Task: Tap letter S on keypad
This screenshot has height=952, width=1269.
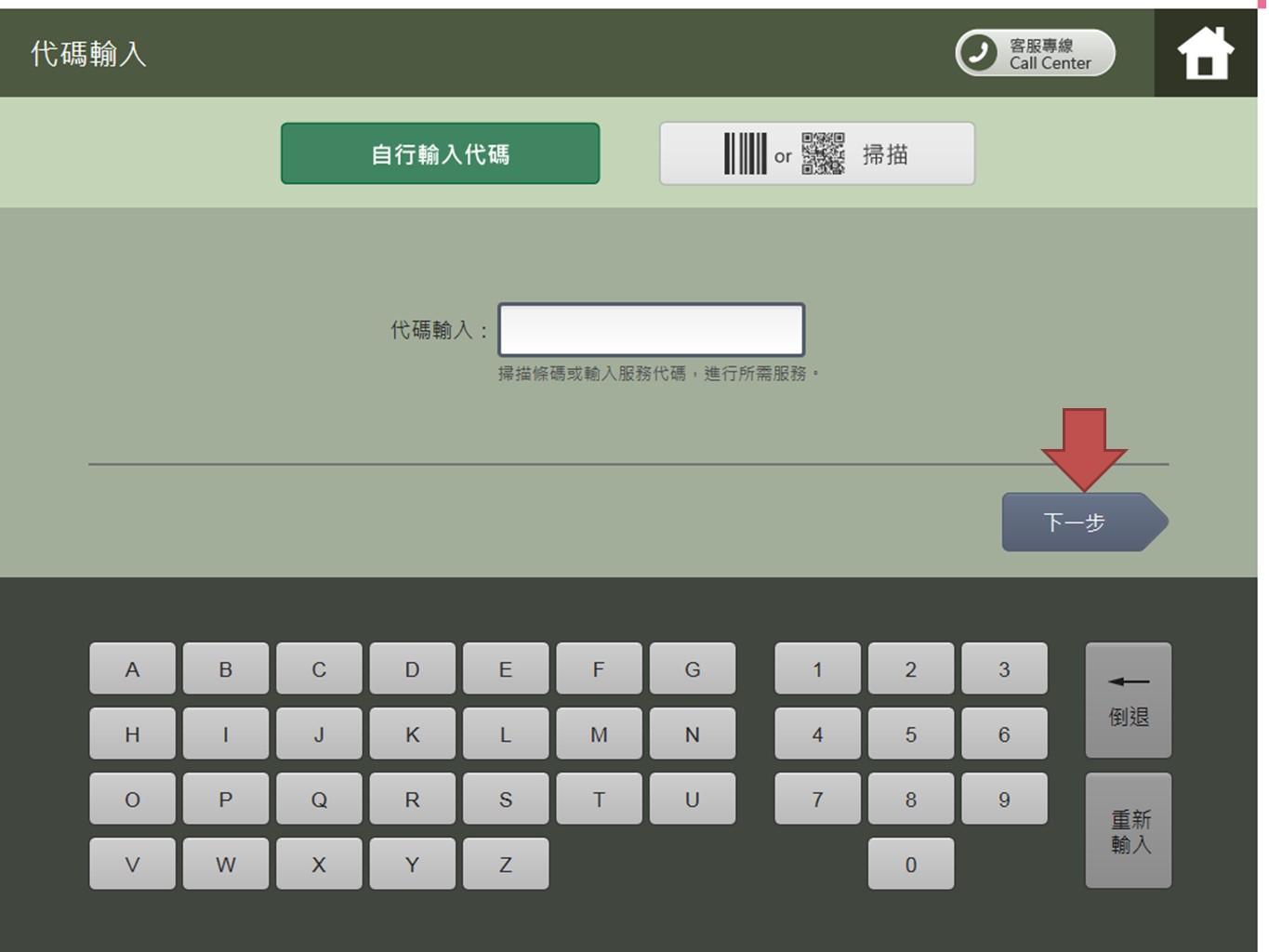Action: tap(506, 799)
